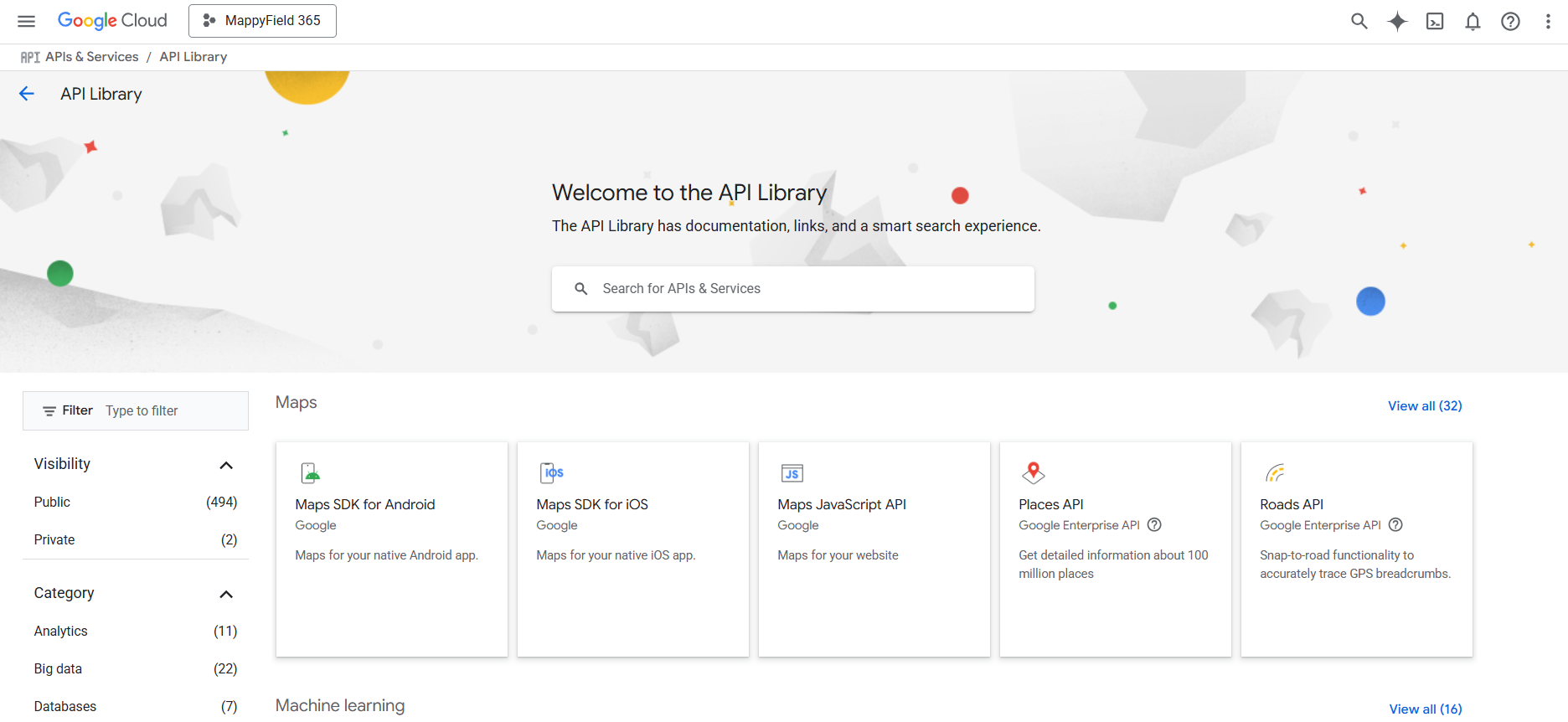This screenshot has height=722, width=1568.
Task: Click the search magnifier icon in header
Action: pyautogui.click(x=1359, y=21)
